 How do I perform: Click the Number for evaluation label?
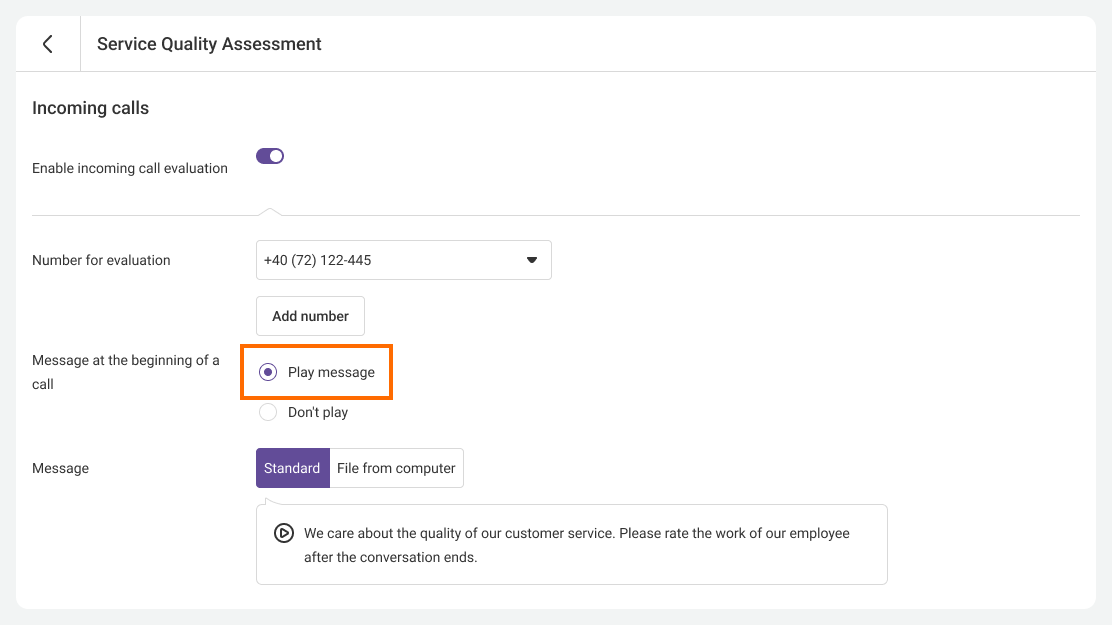click(101, 260)
